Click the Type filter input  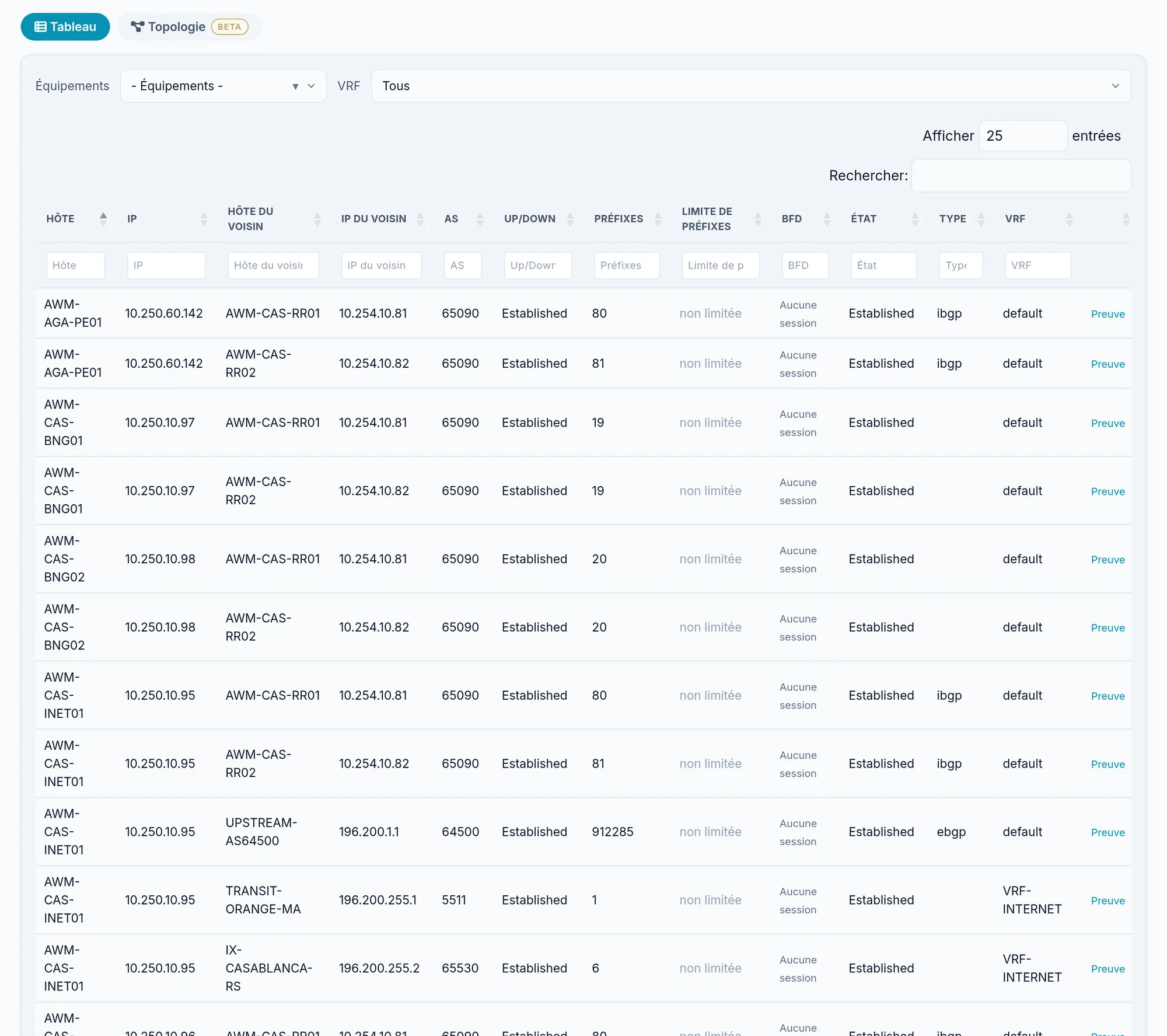[x=961, y=266]
